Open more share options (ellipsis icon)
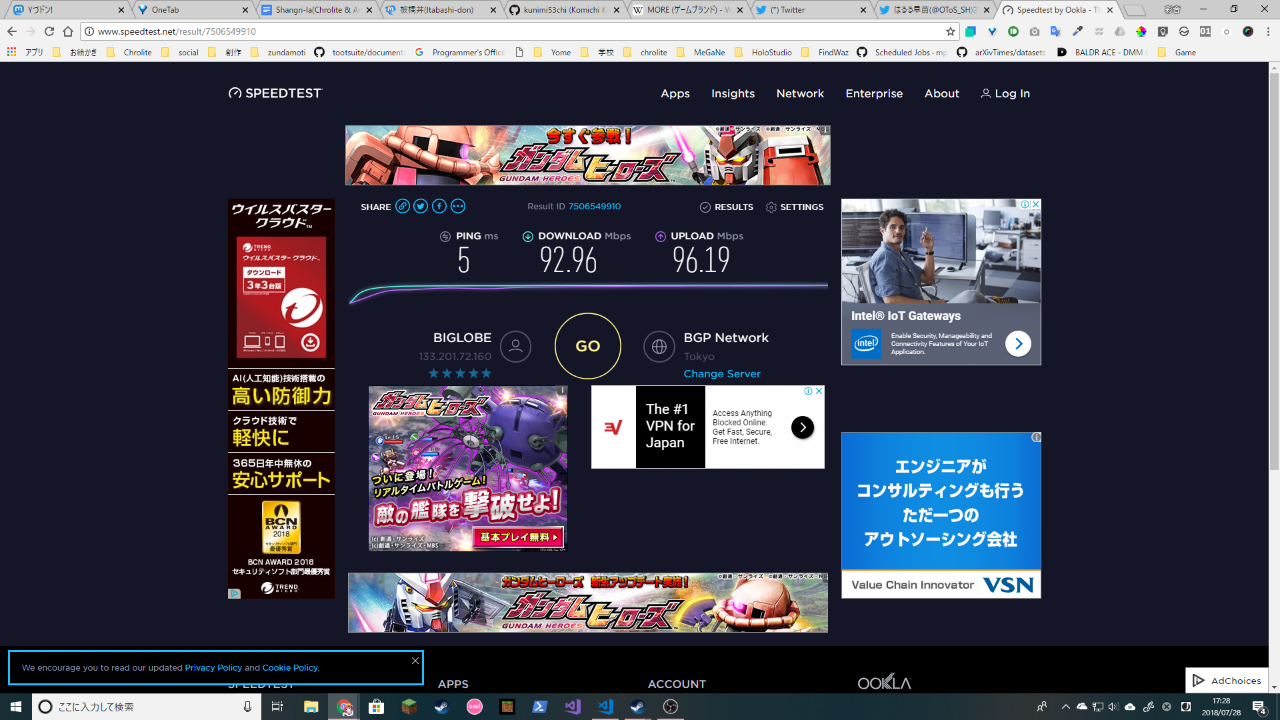The height and width of the screenshot is (720, 1280). [x=458, y=207]
